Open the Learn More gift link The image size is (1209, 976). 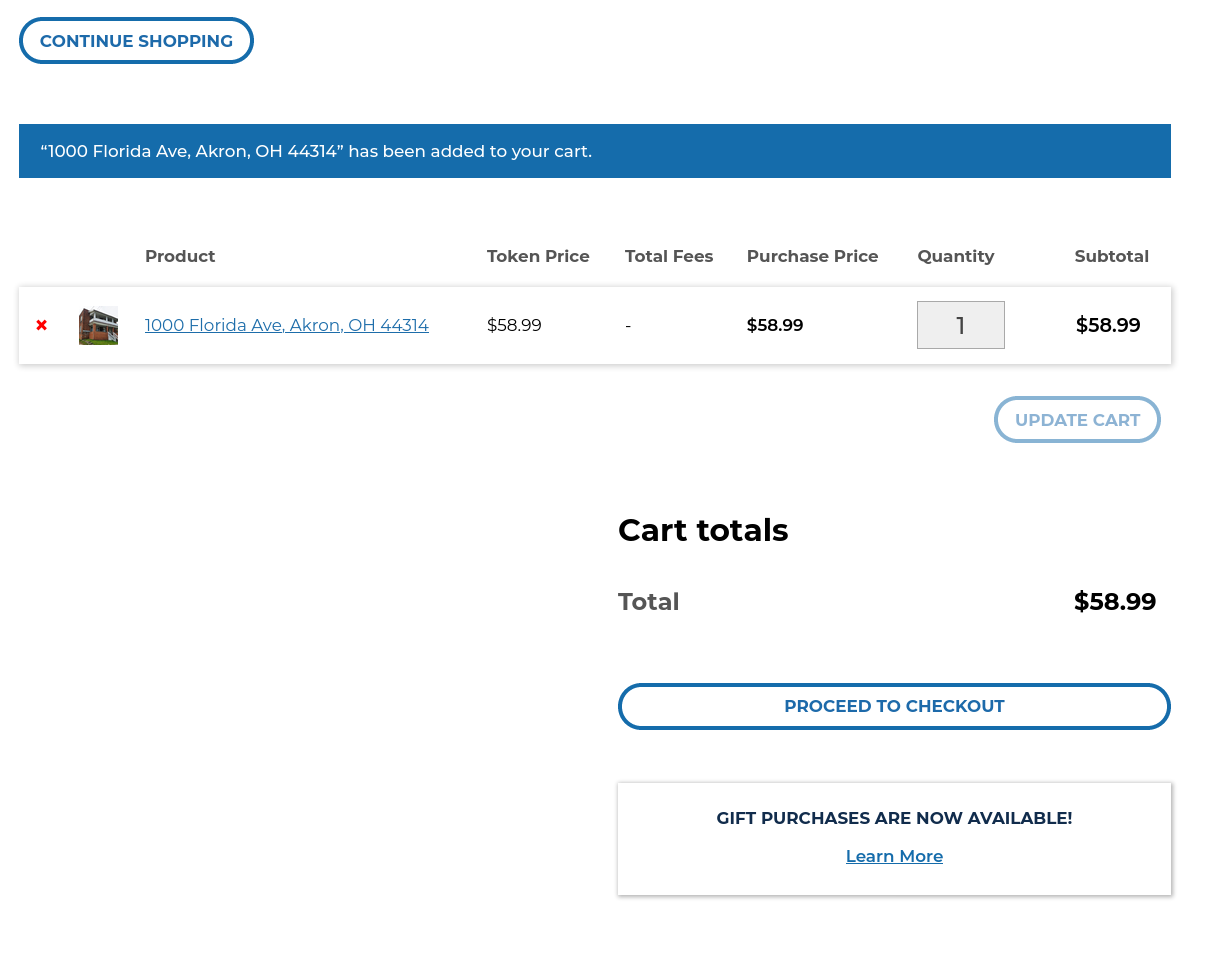point(893,856)
